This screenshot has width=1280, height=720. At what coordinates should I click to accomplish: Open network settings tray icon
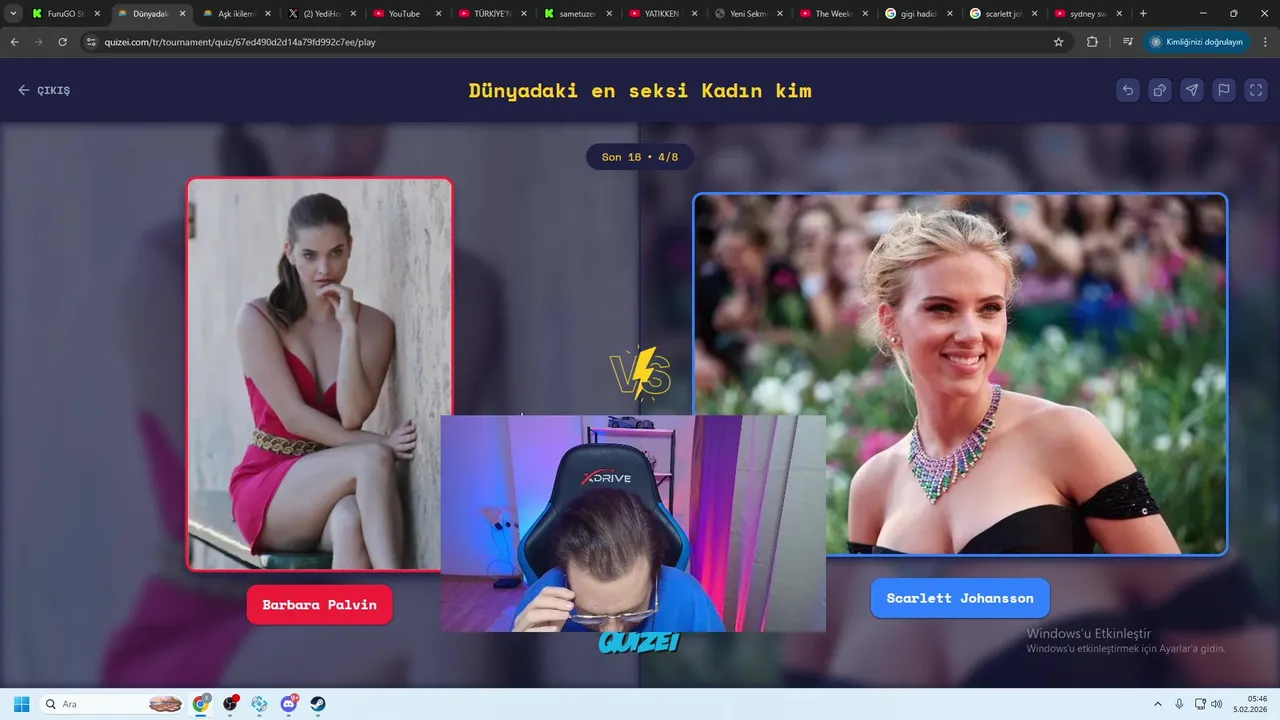[x=1200, y=704]
